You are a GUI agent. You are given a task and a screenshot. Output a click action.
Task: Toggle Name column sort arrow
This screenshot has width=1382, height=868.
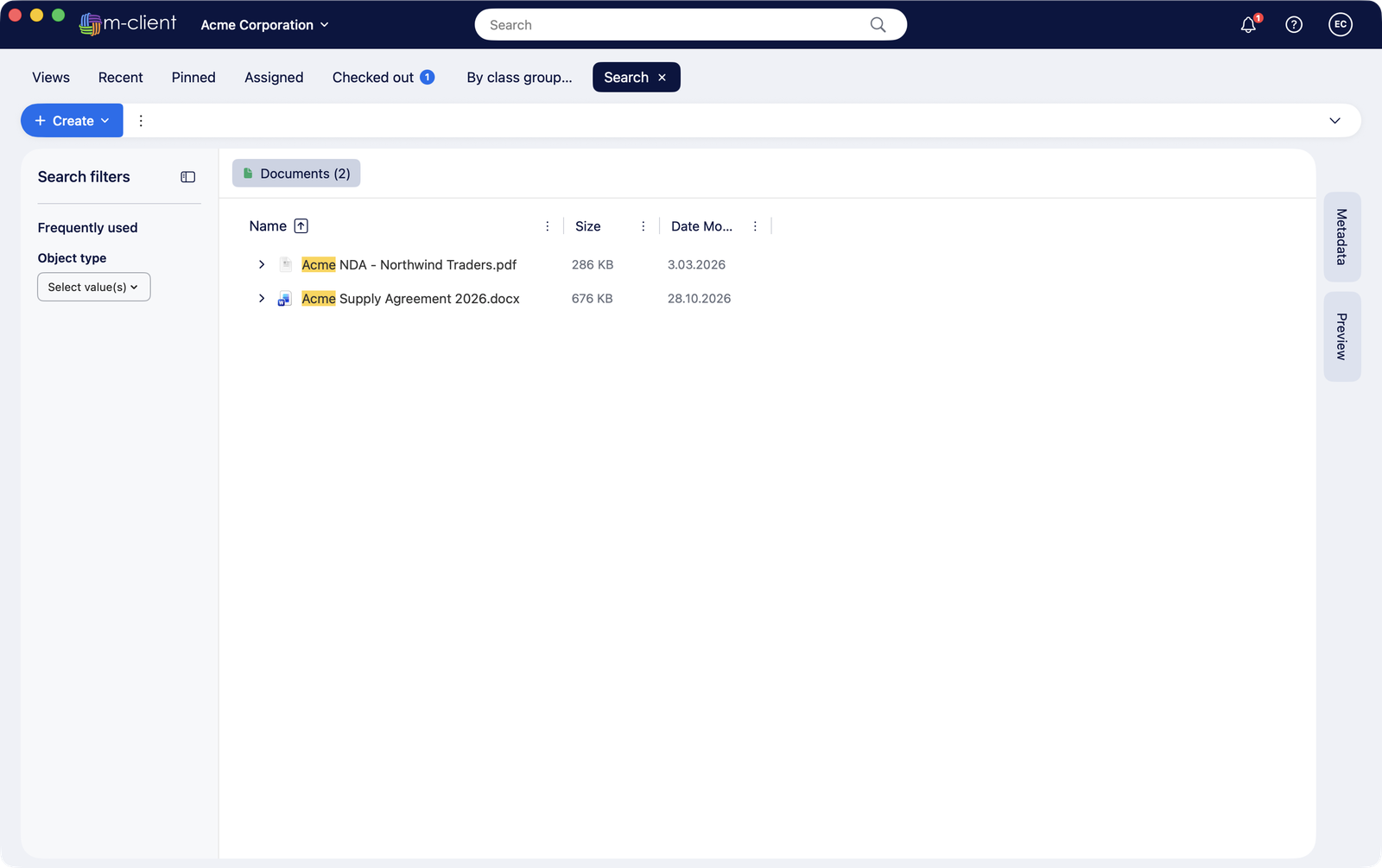pos(301,226)
